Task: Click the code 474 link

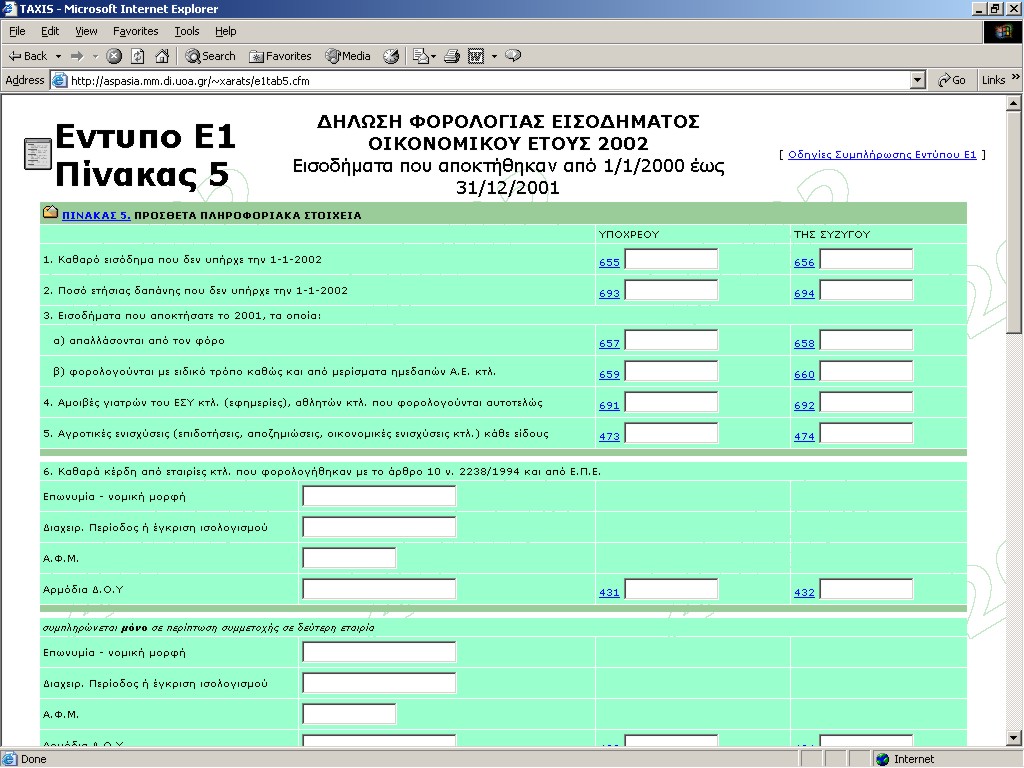Action: click(x=805, y=437)
